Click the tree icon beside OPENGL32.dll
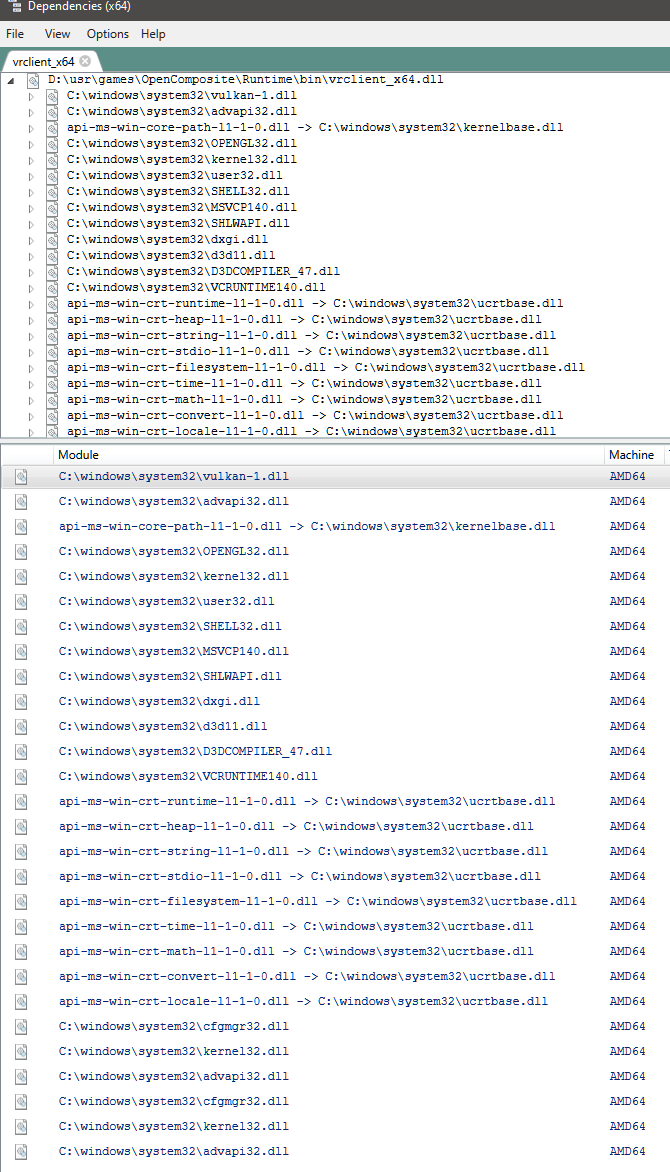Screen dimensions: 670x1172 click(x=52, y=144)
